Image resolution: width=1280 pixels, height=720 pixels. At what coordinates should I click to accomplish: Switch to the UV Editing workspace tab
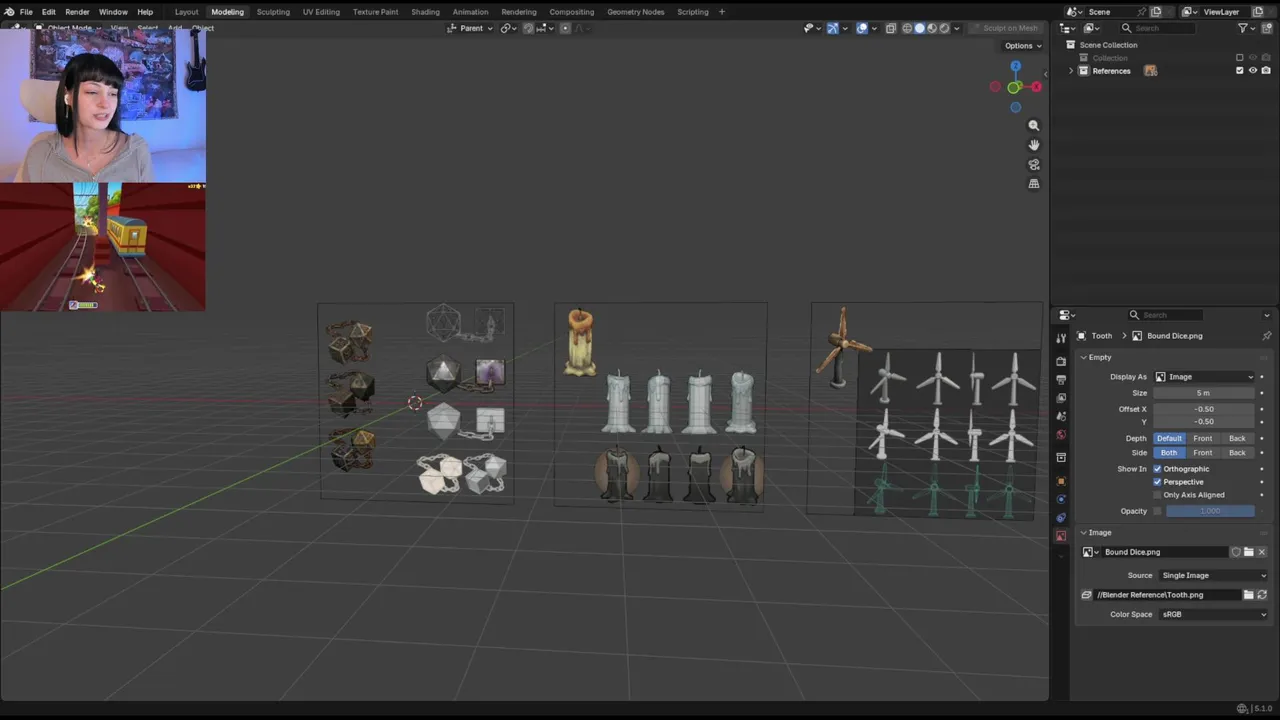pyautogui.click(x=321, y=12)
